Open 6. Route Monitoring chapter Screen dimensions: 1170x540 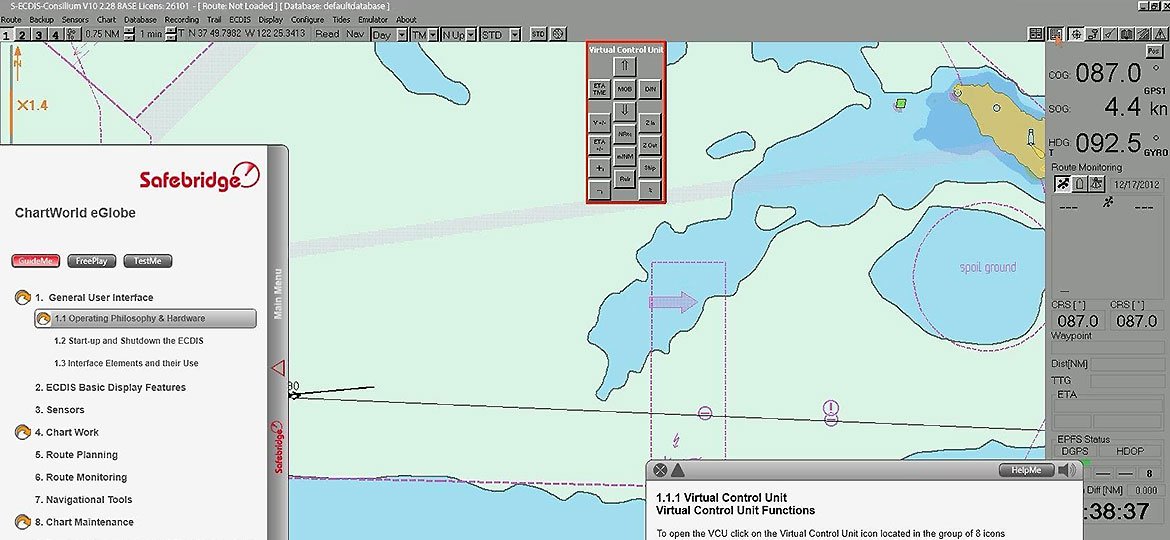[x=81, y=477]
